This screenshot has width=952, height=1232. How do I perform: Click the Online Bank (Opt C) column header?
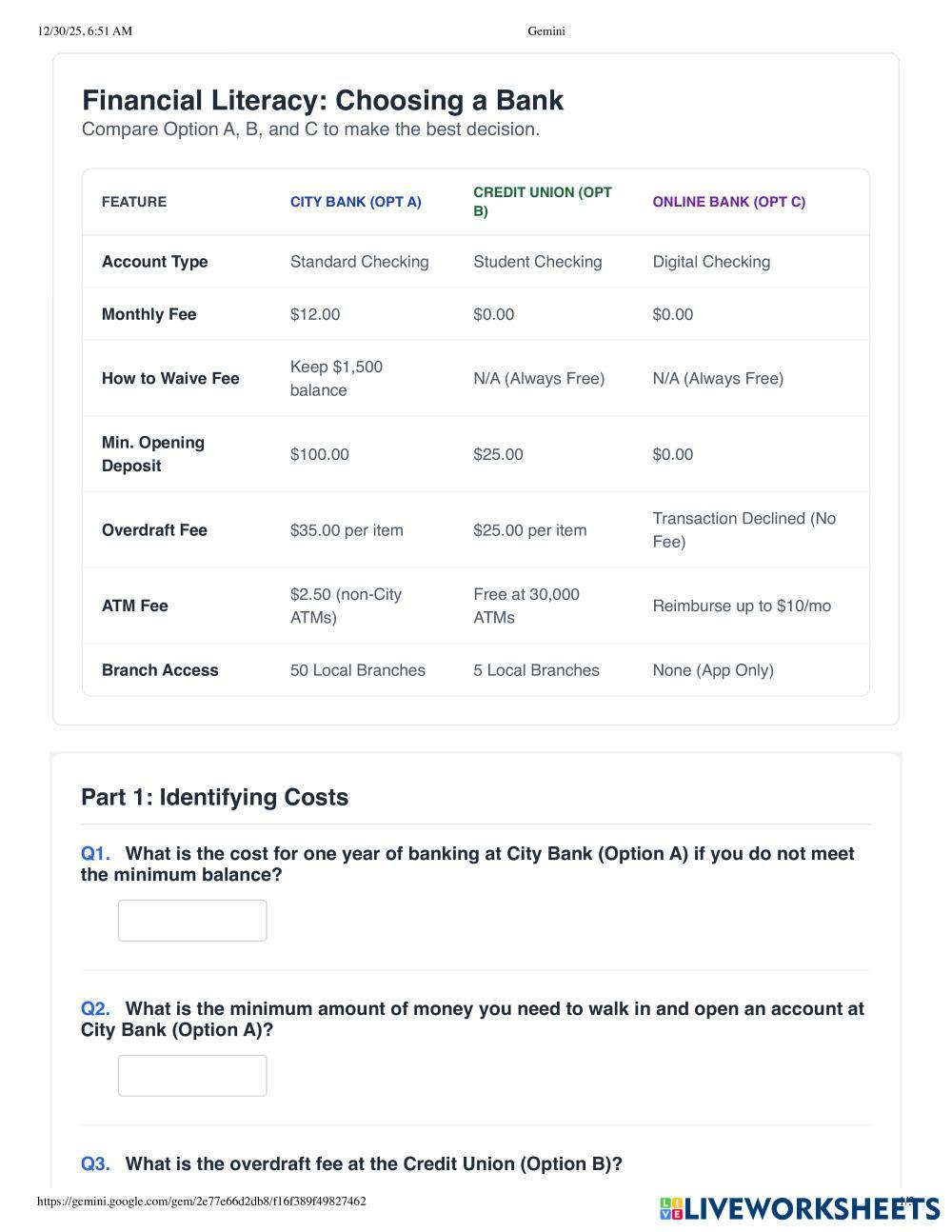coord(728,202)
